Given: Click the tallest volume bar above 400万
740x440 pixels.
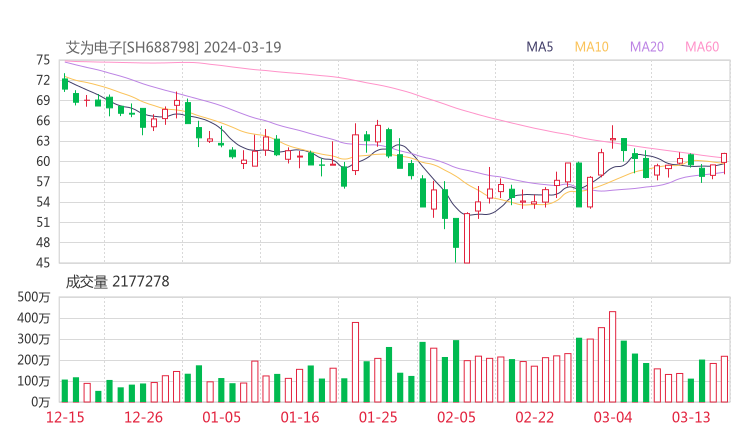Looking at the screenshot, I should [x=613, y=356].
